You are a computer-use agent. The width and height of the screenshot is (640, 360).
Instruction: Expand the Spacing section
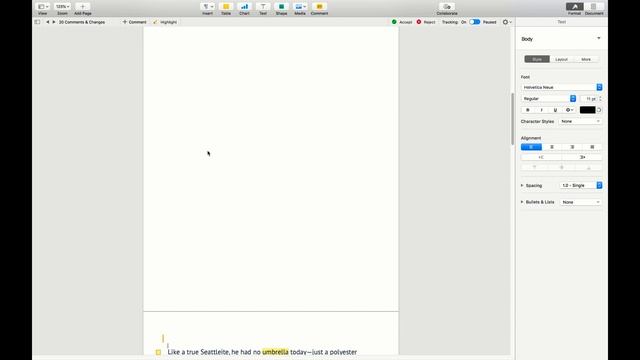pyautogui.click(x=522, y=186)
